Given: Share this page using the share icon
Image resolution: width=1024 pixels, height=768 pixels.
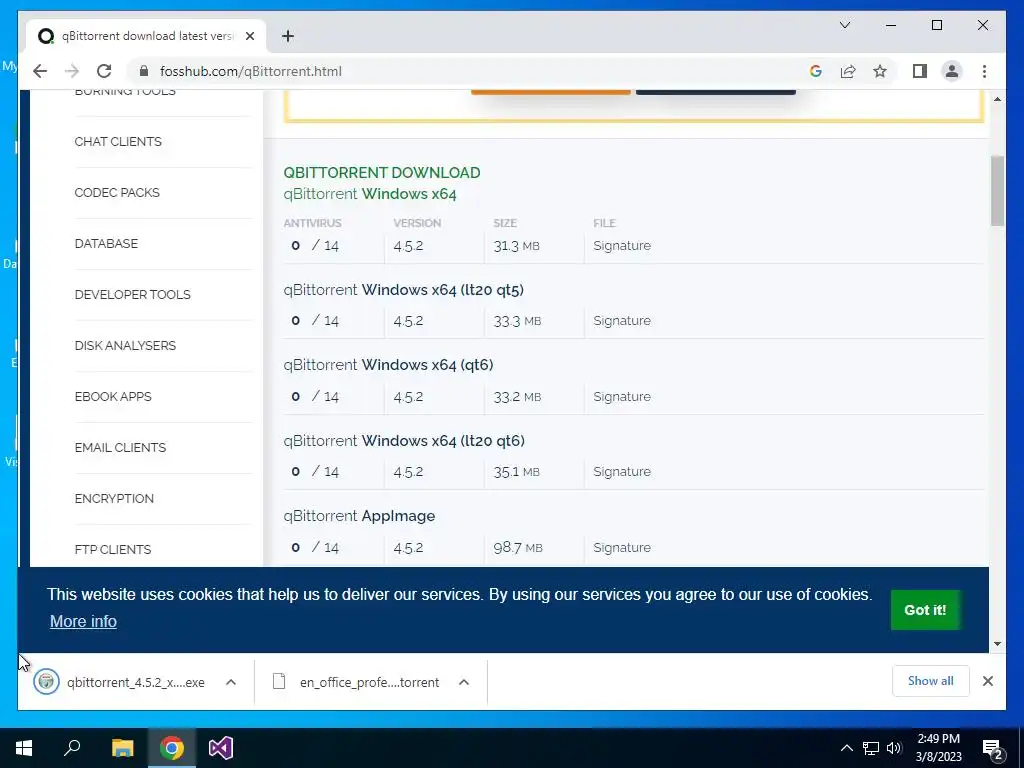Looking at the screenshot, I should (x=848, y=71).
